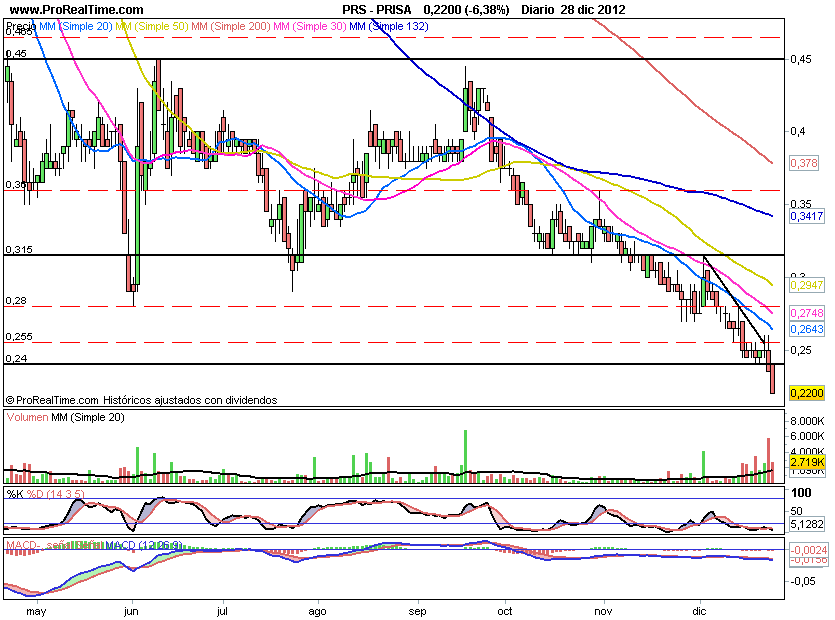The image size is (835, 620).
Task: Select the MM (Simple 132) legend label
Action: click(389, 26)
